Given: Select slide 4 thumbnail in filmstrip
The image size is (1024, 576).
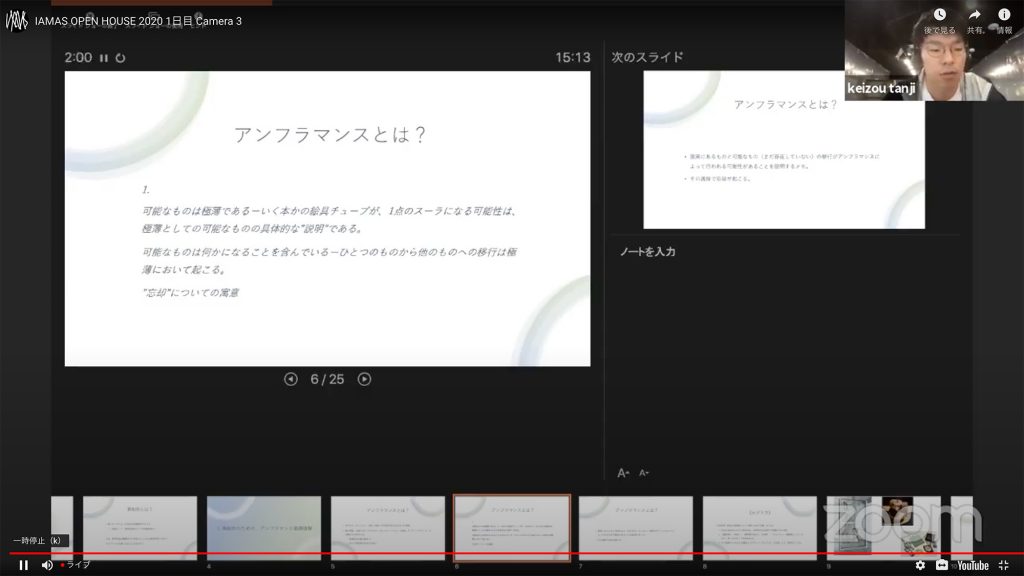Looking at the screenshot, I should point(264,528).
